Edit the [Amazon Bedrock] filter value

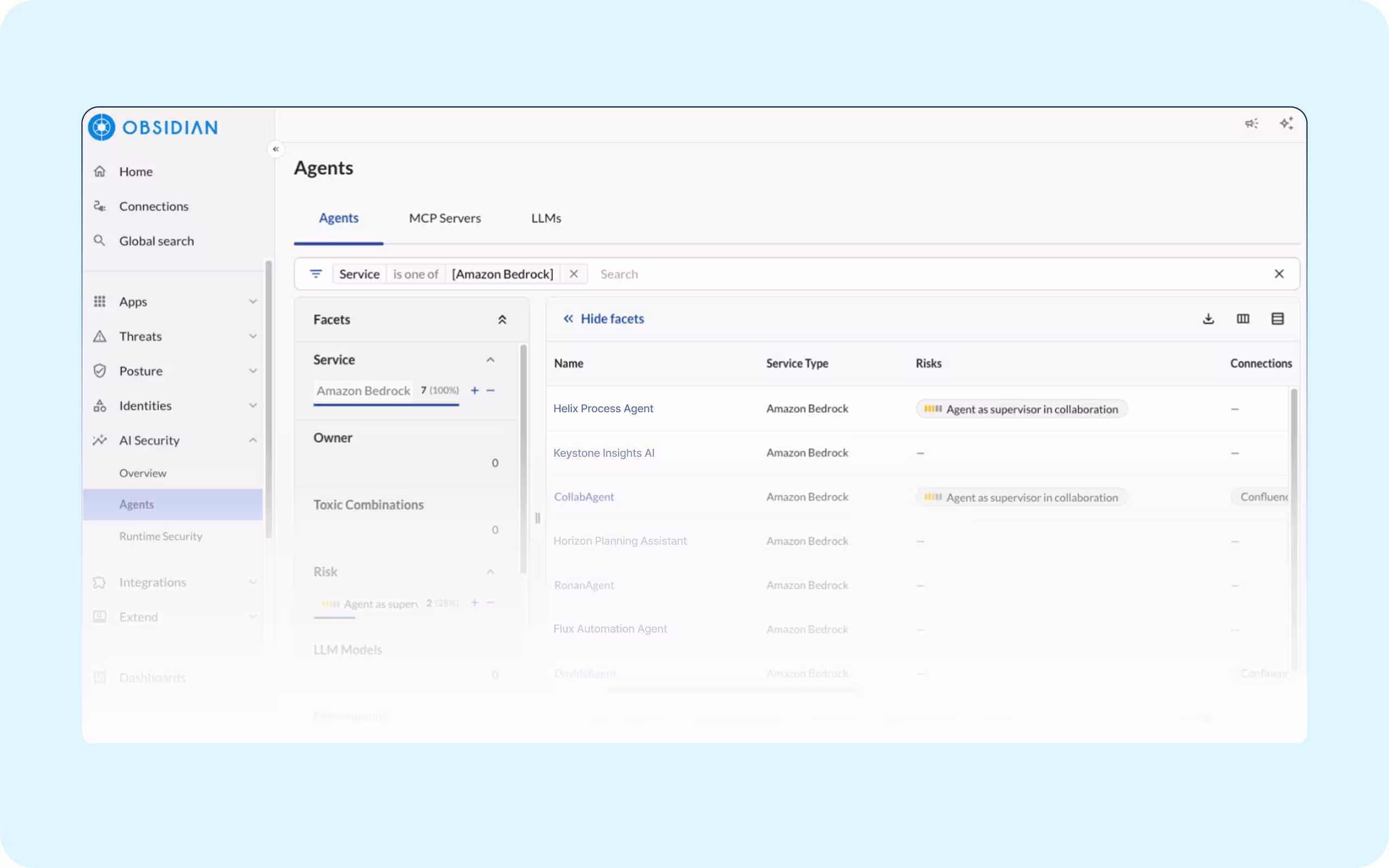pos(502,274)
